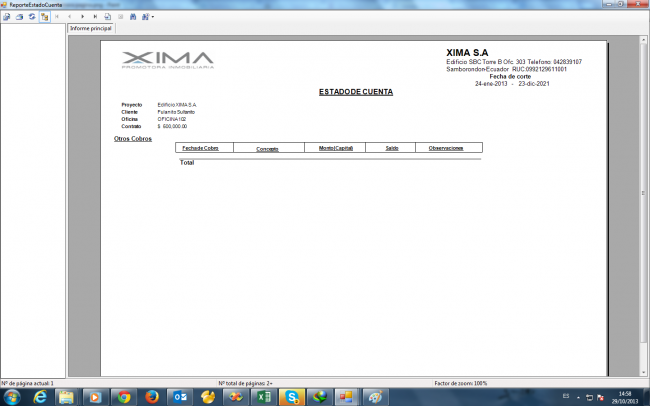This screenshot has height=406, width=650.
Task: Open the yellow dolphin taskbar app icon
Action: (208, 397)
